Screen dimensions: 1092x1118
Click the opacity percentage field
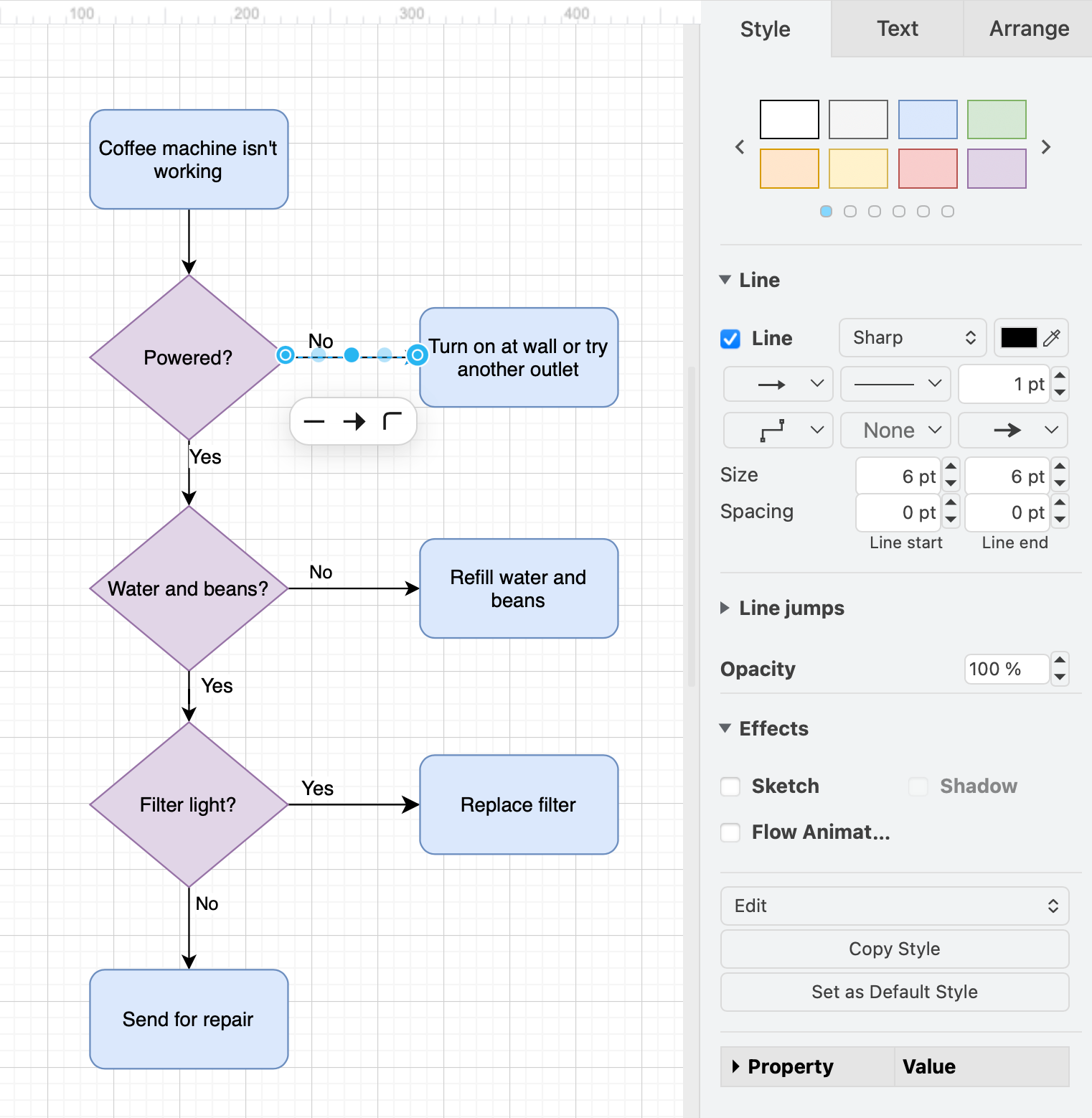pos(1007,669)
